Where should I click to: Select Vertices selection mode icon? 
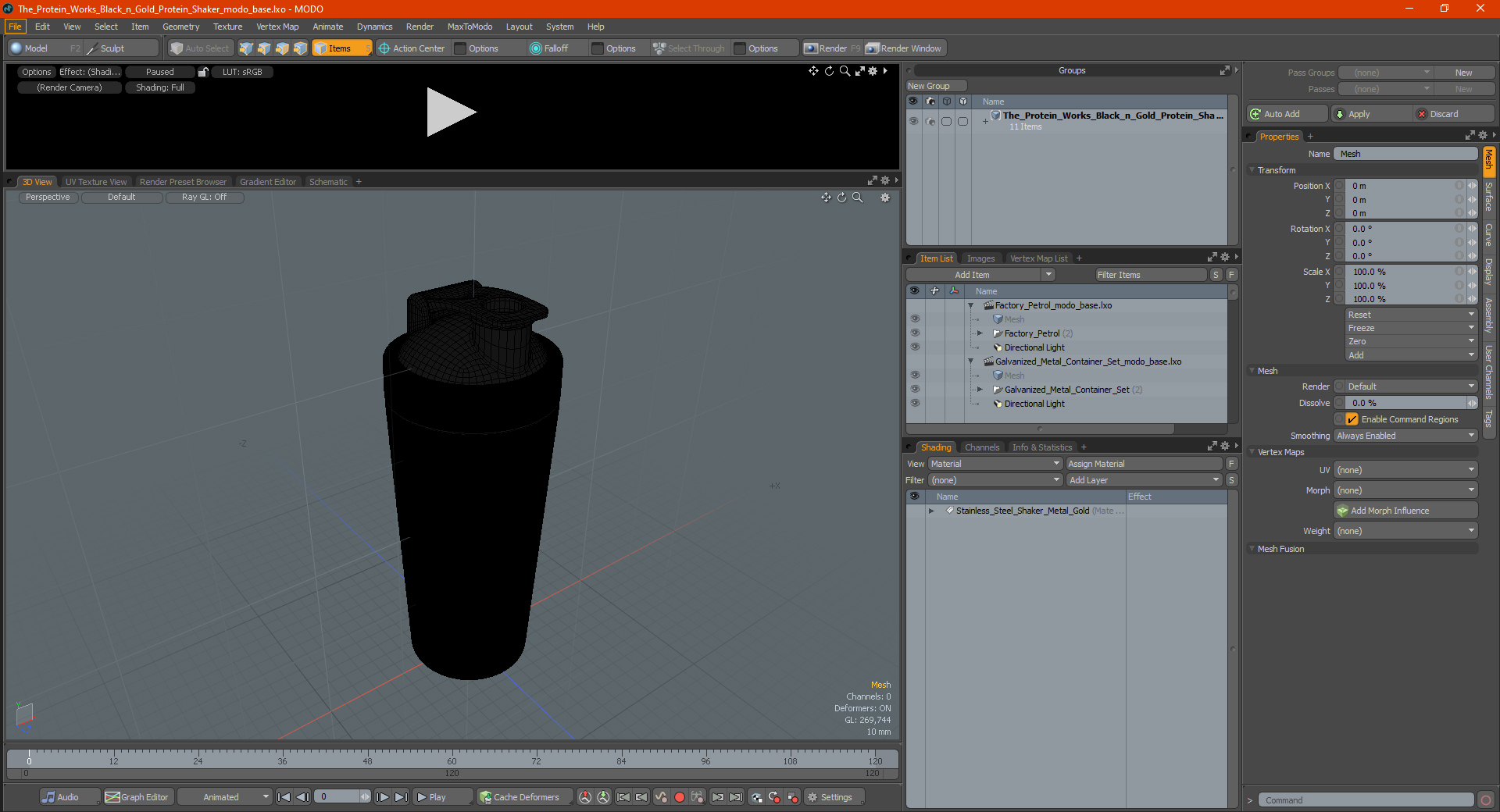point(246,48)
